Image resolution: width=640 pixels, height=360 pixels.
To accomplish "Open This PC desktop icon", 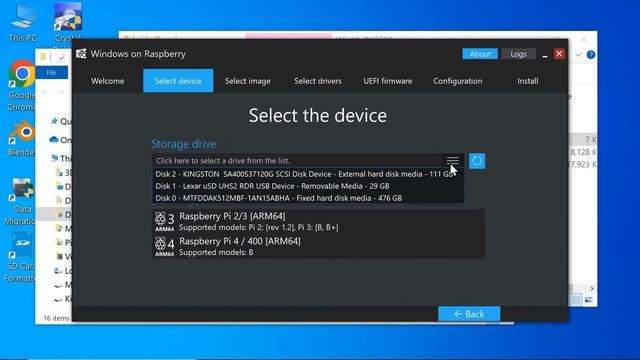I will pos(22,23).
